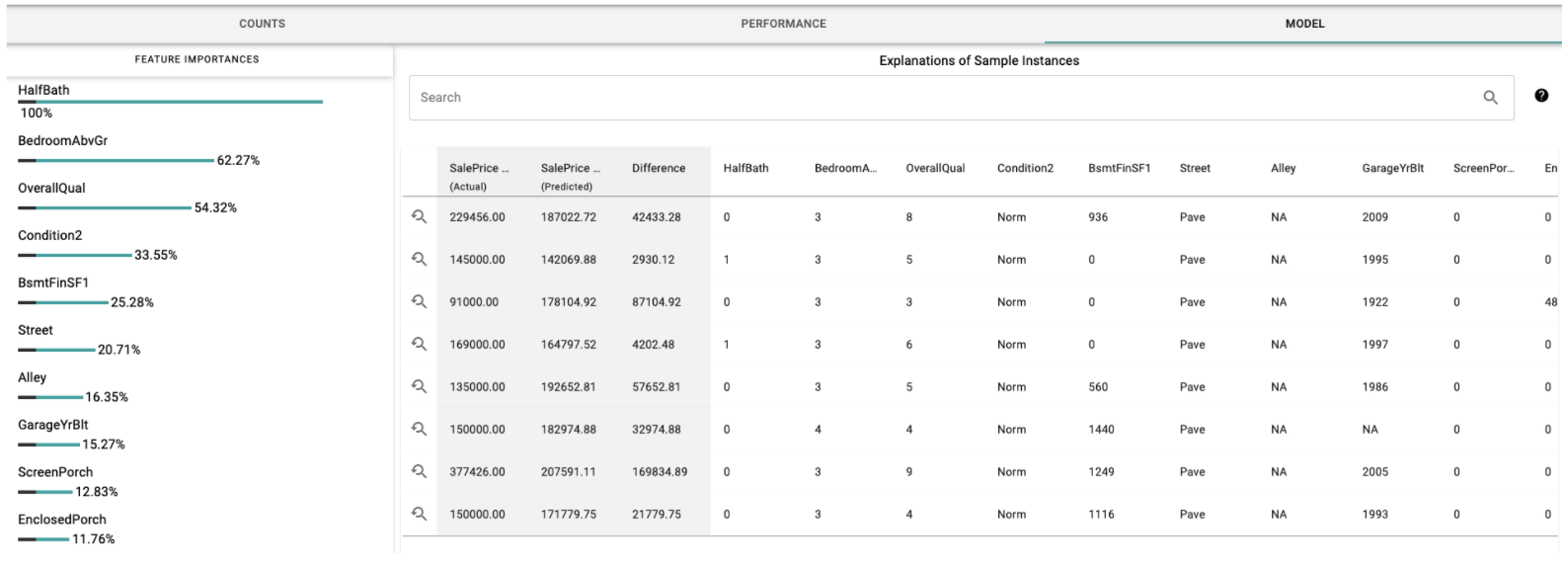Sort by HalfBath column header
This screenshot has width=1568, height=570.
[x=745, y=168]
